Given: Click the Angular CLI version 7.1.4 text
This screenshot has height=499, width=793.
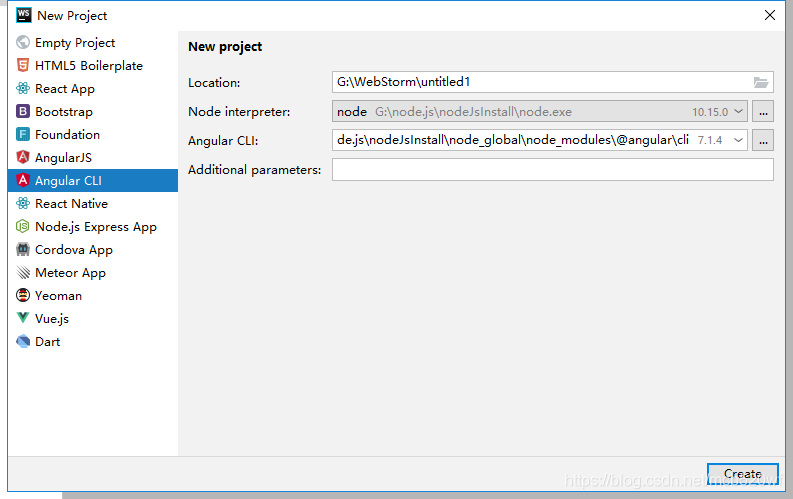Looking at the screenshot, I should pyautogui.click(x=710, y=140).
